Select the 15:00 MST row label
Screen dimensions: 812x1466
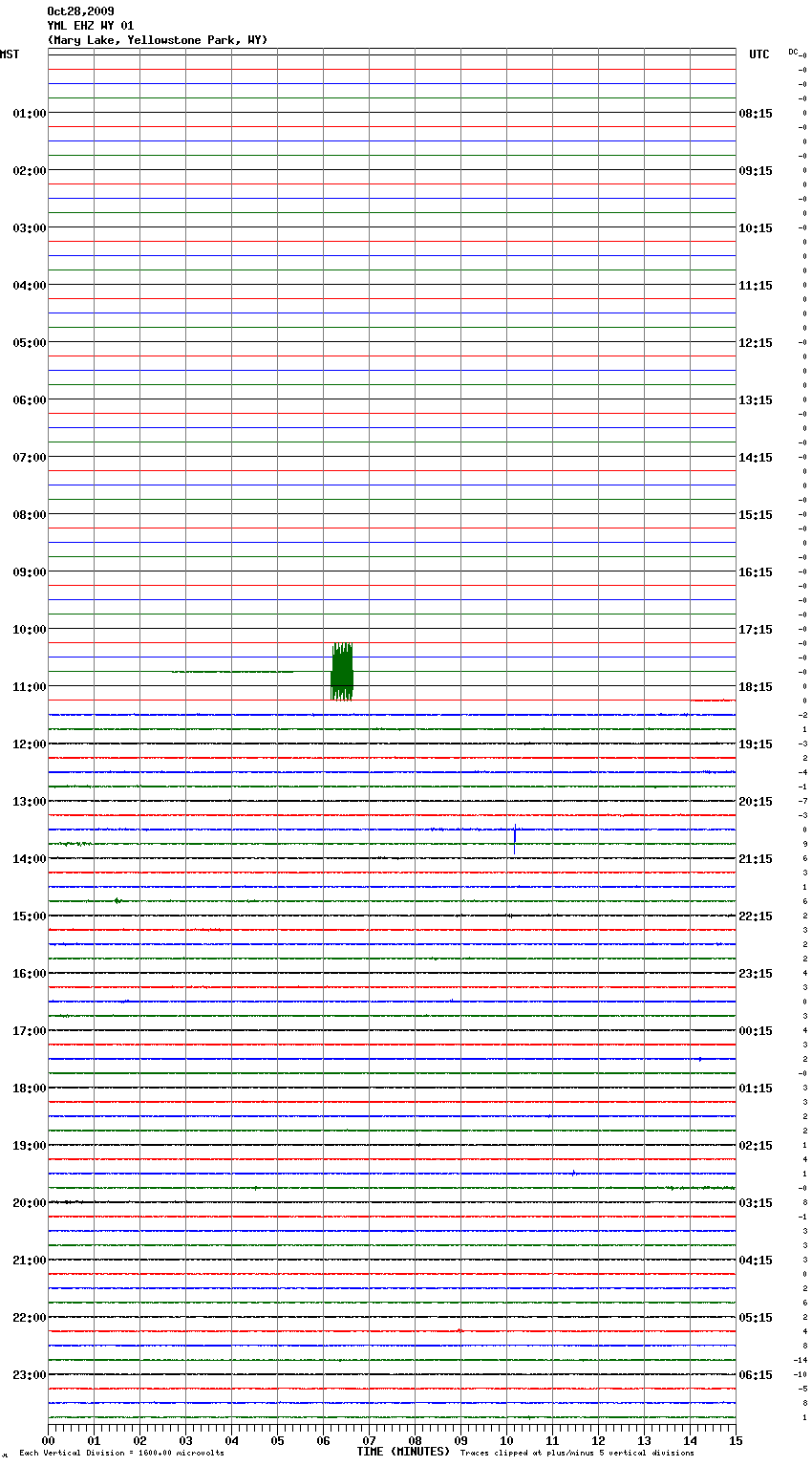30,916
